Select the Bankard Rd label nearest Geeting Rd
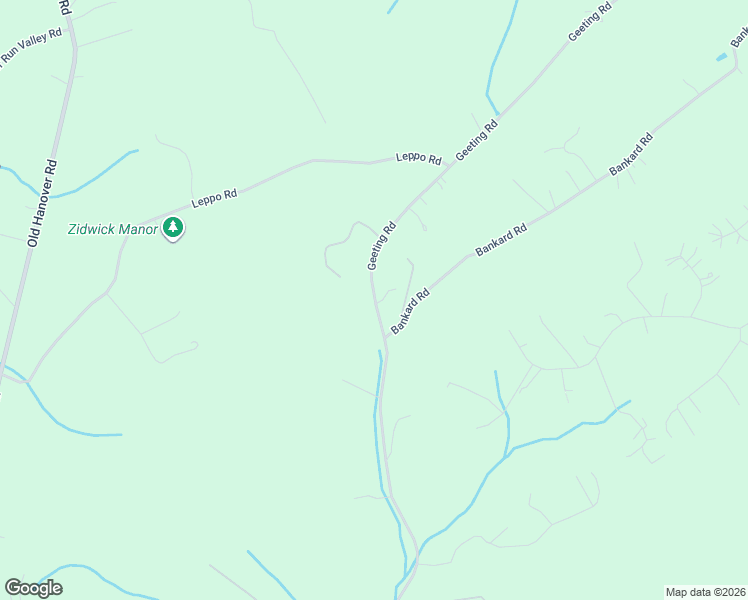This screenshot has height=600, width=748. (x=410, y=311)
